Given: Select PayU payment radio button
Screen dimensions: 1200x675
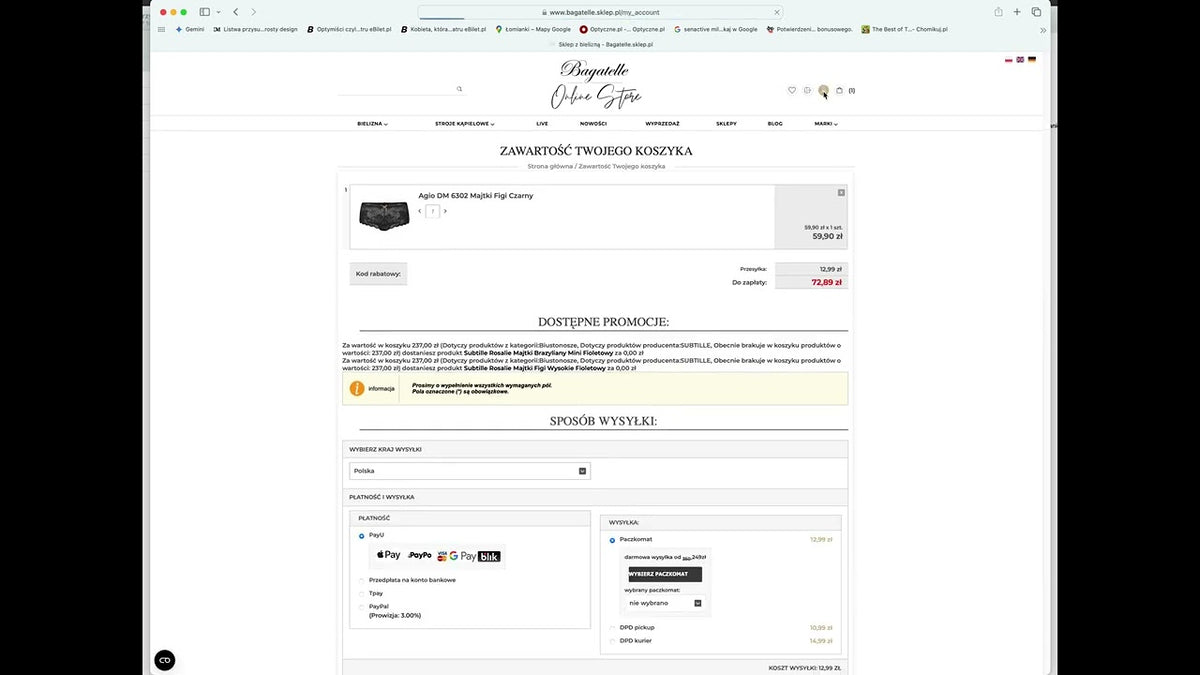Looking at the screenshot, I should [362, 536].
